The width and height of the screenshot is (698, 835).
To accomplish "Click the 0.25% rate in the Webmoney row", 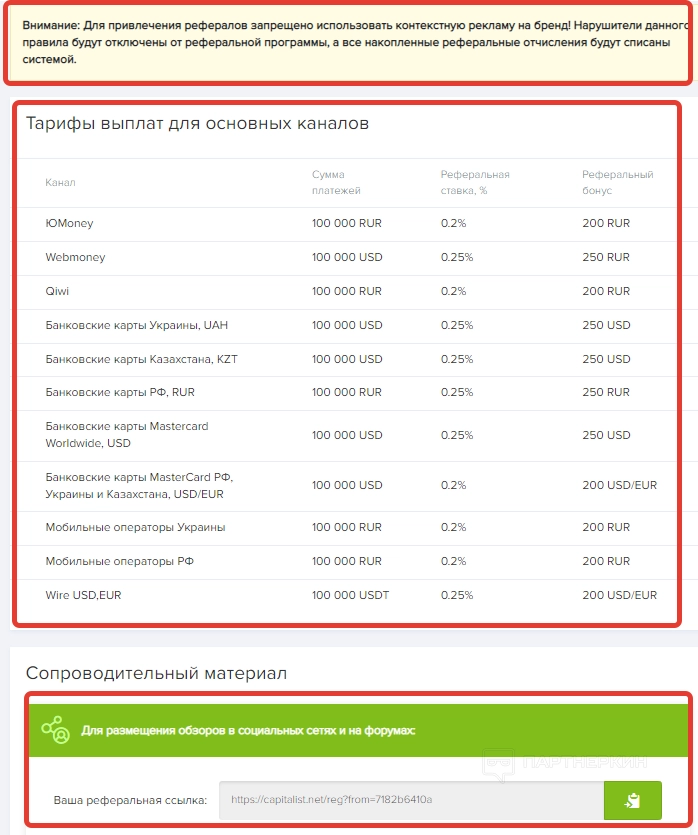I will pyautogui.click(x=457, y=257).
